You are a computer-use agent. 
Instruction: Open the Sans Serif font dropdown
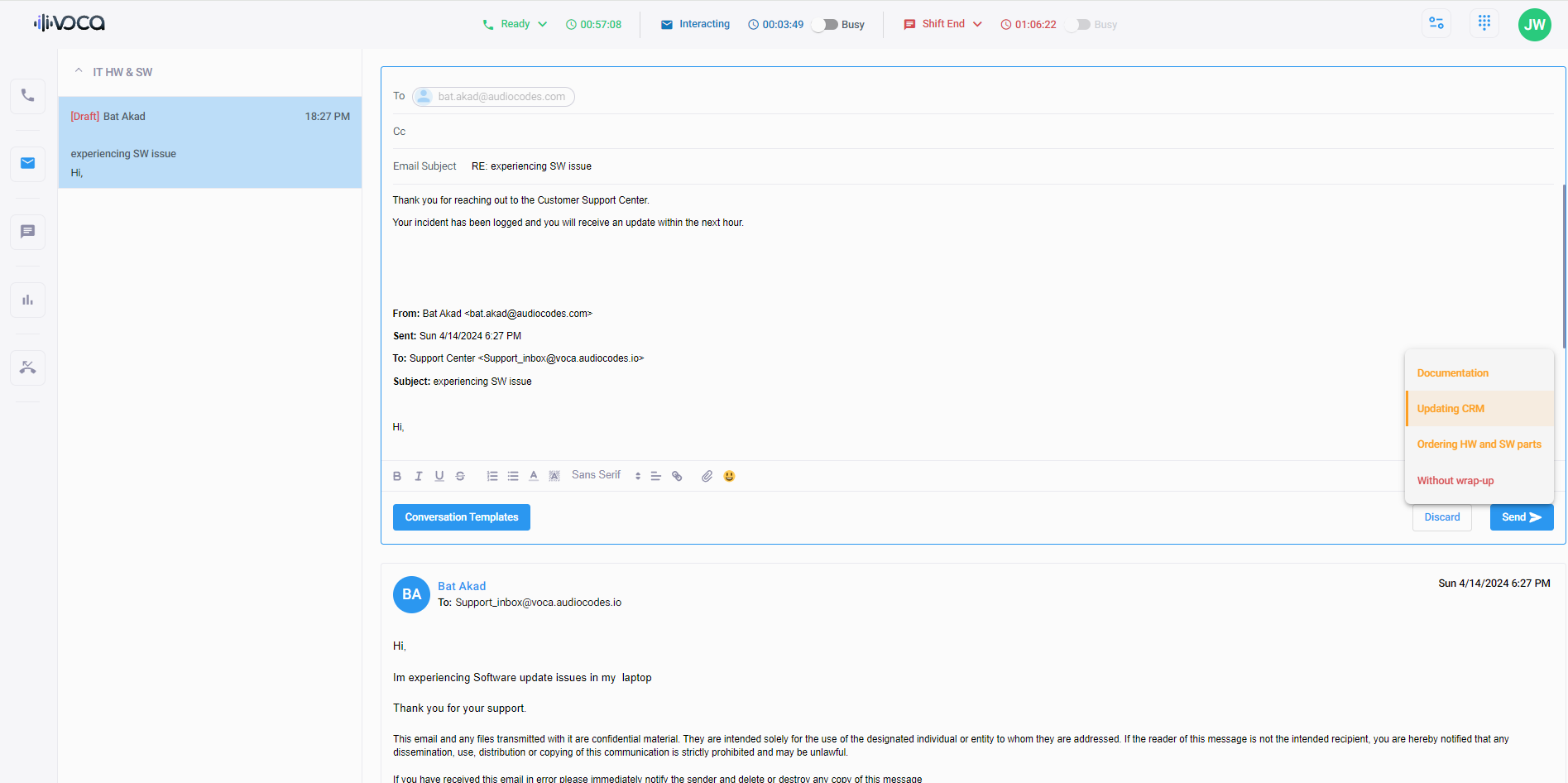pyautogui.click(x=606, y=475)
